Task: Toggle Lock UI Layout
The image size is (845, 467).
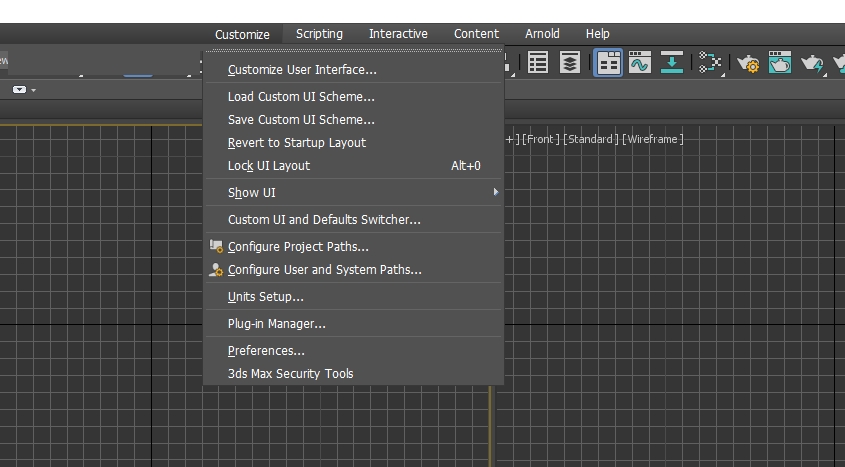Action: pos(269,166)
